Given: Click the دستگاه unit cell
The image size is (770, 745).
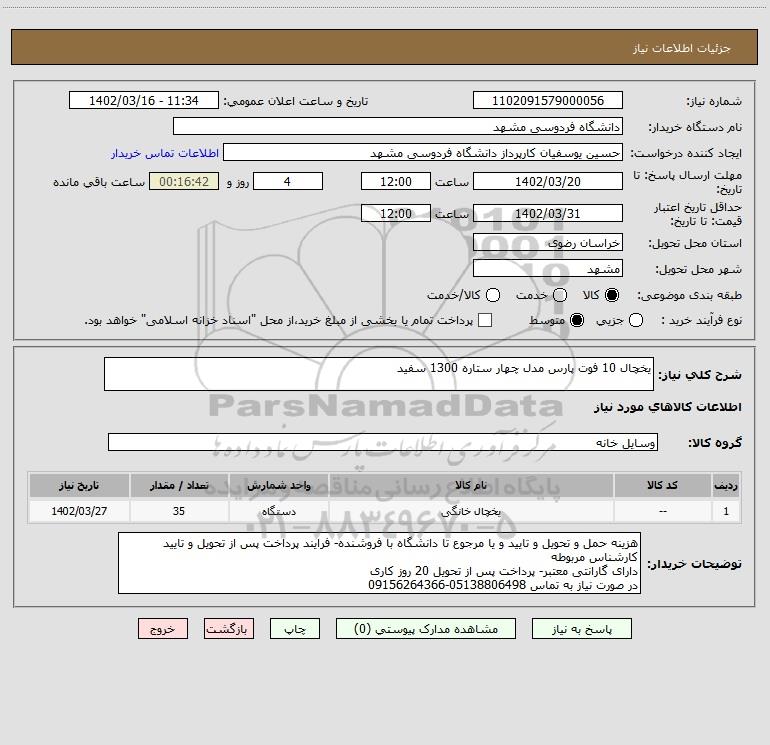Looking at the screenshot, I should click(x=278, y=511).
